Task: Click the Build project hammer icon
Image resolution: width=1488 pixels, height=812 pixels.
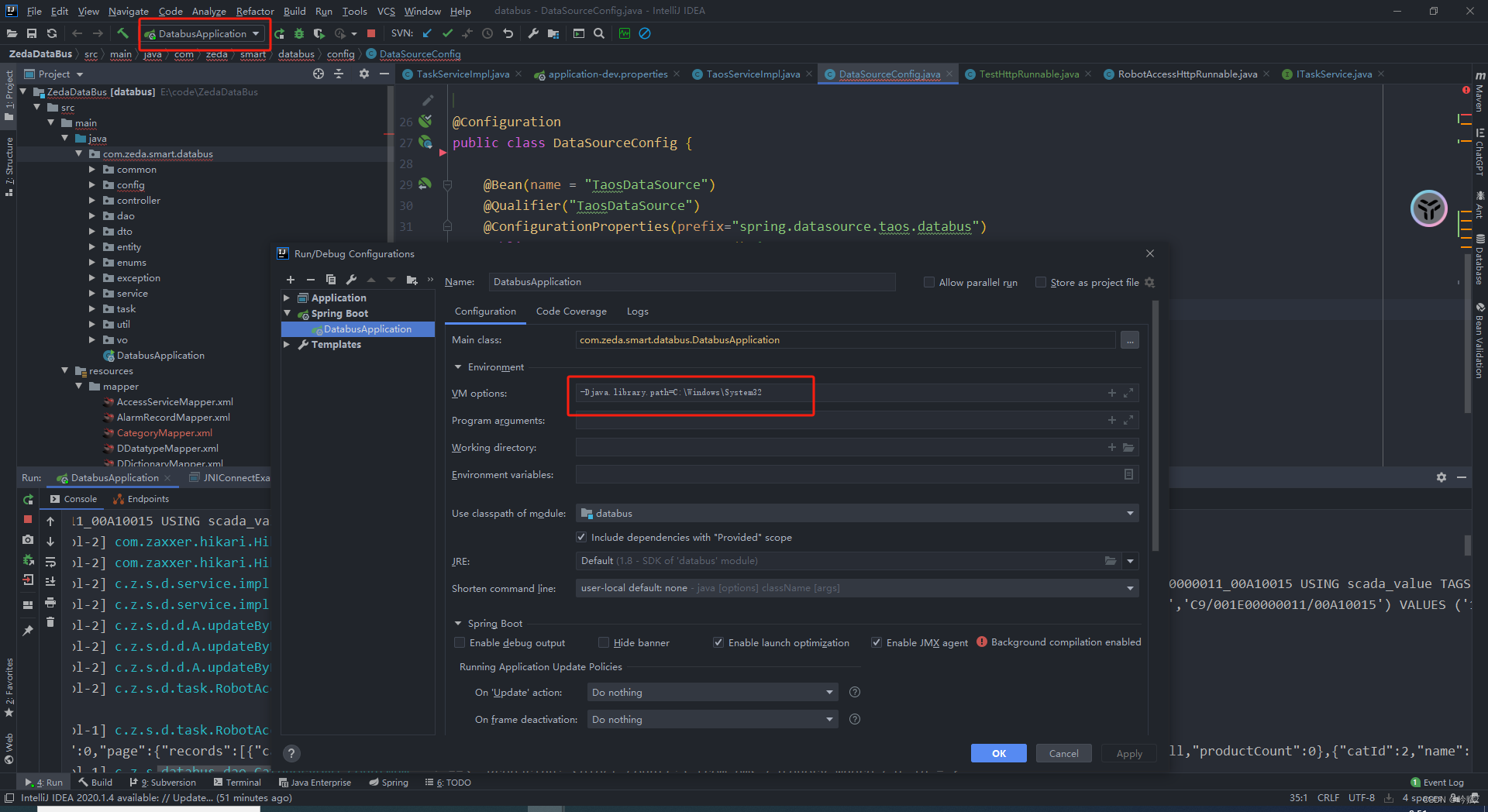Action: 122,33
